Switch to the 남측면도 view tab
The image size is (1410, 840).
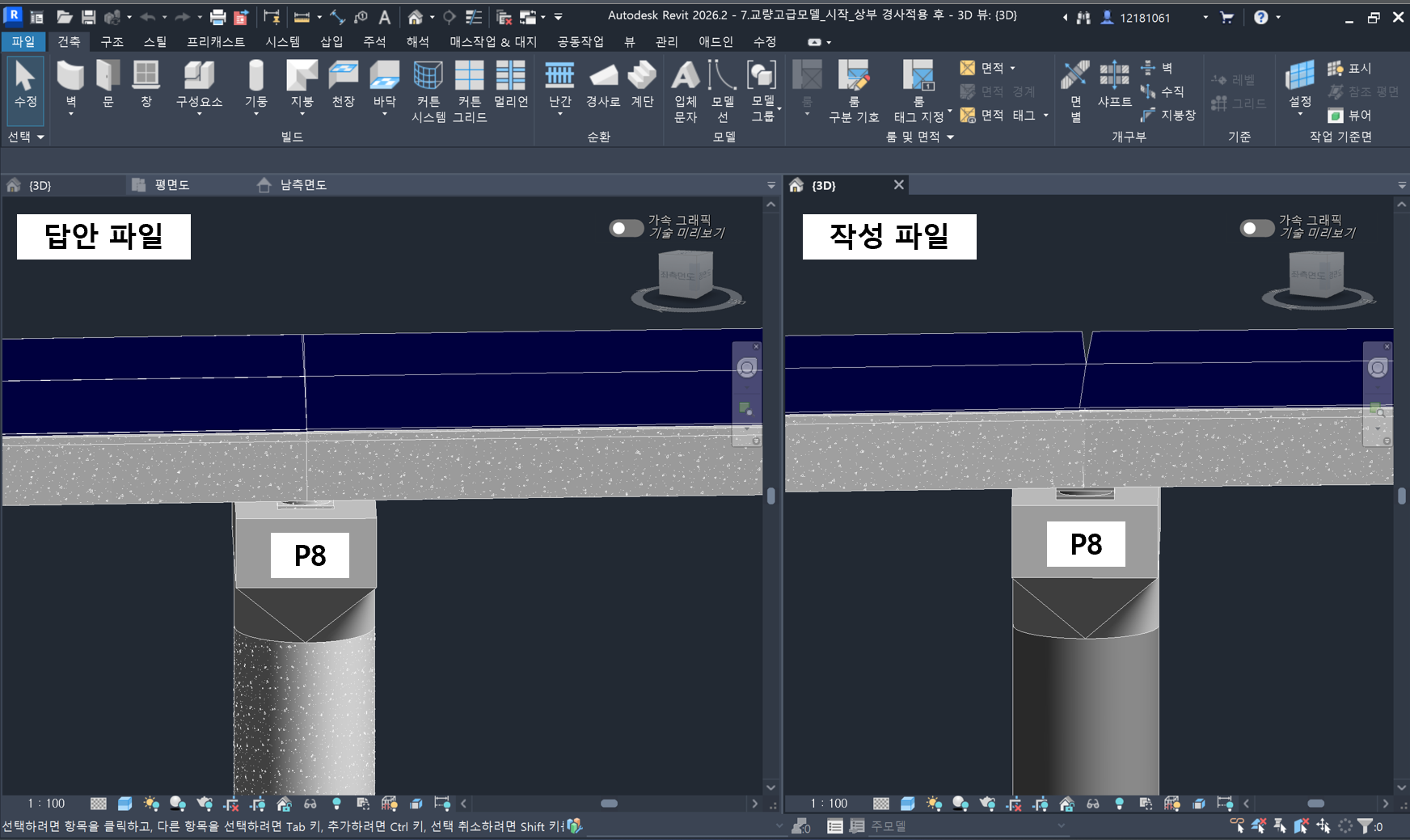click(x=302, y=185)
